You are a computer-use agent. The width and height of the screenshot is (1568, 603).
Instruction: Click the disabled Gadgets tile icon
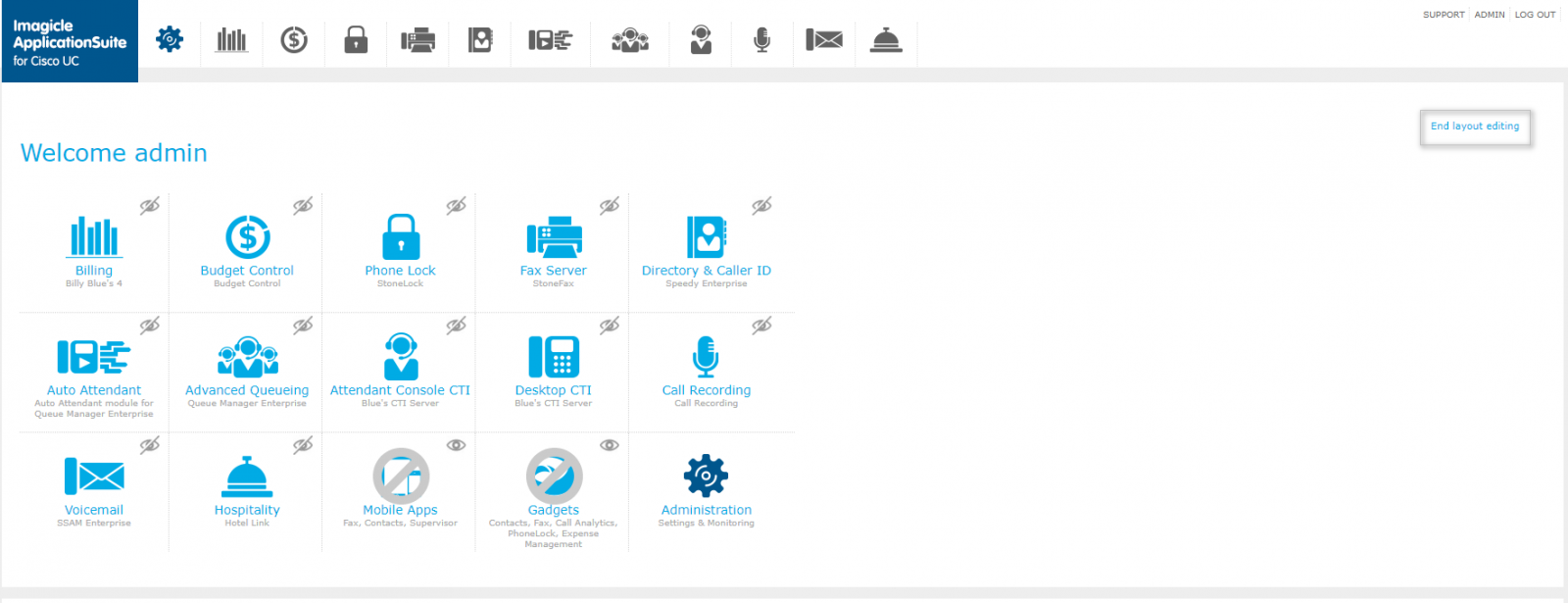click(554, 477)
